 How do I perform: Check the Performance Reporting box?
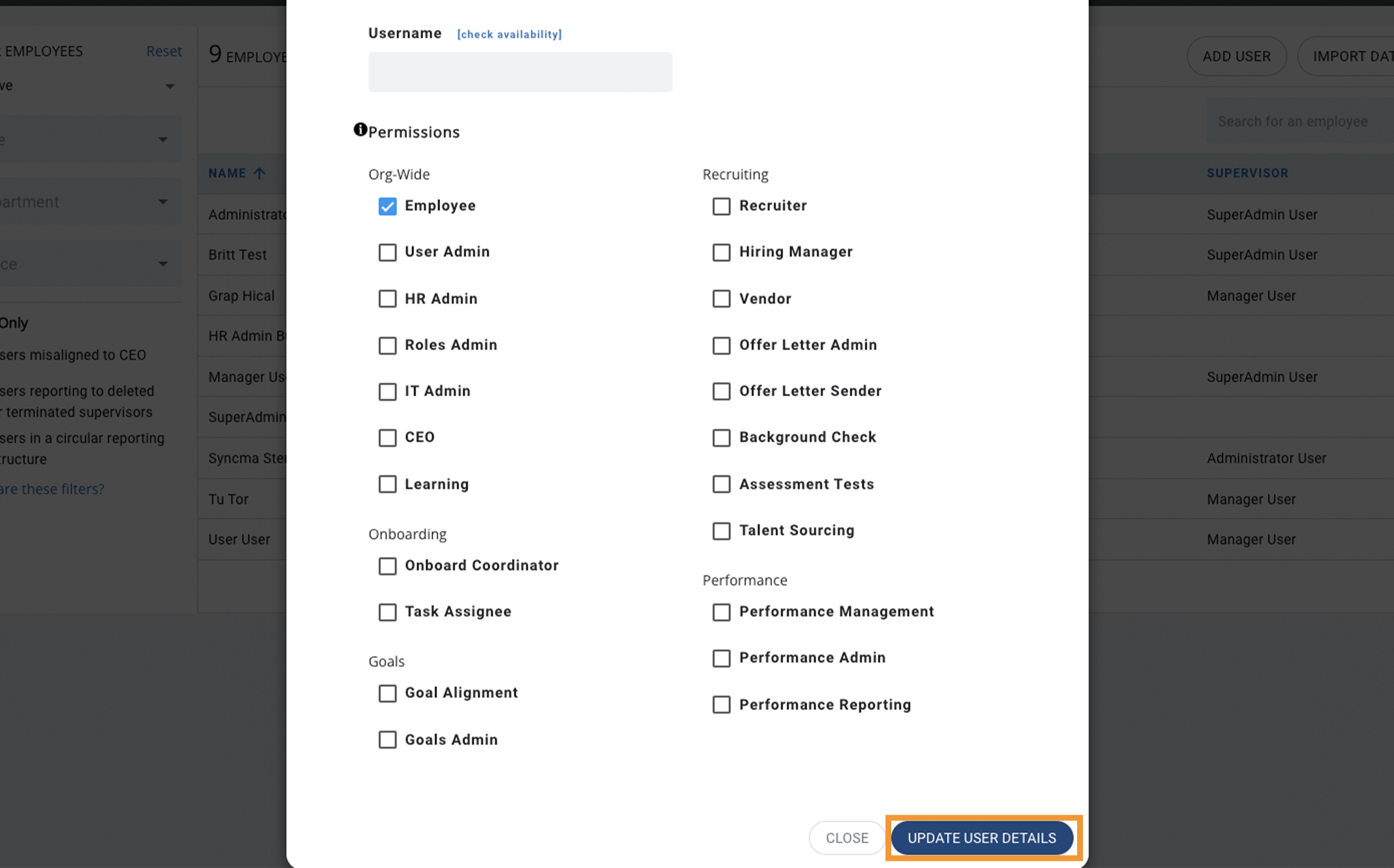(x=721, y=705)
